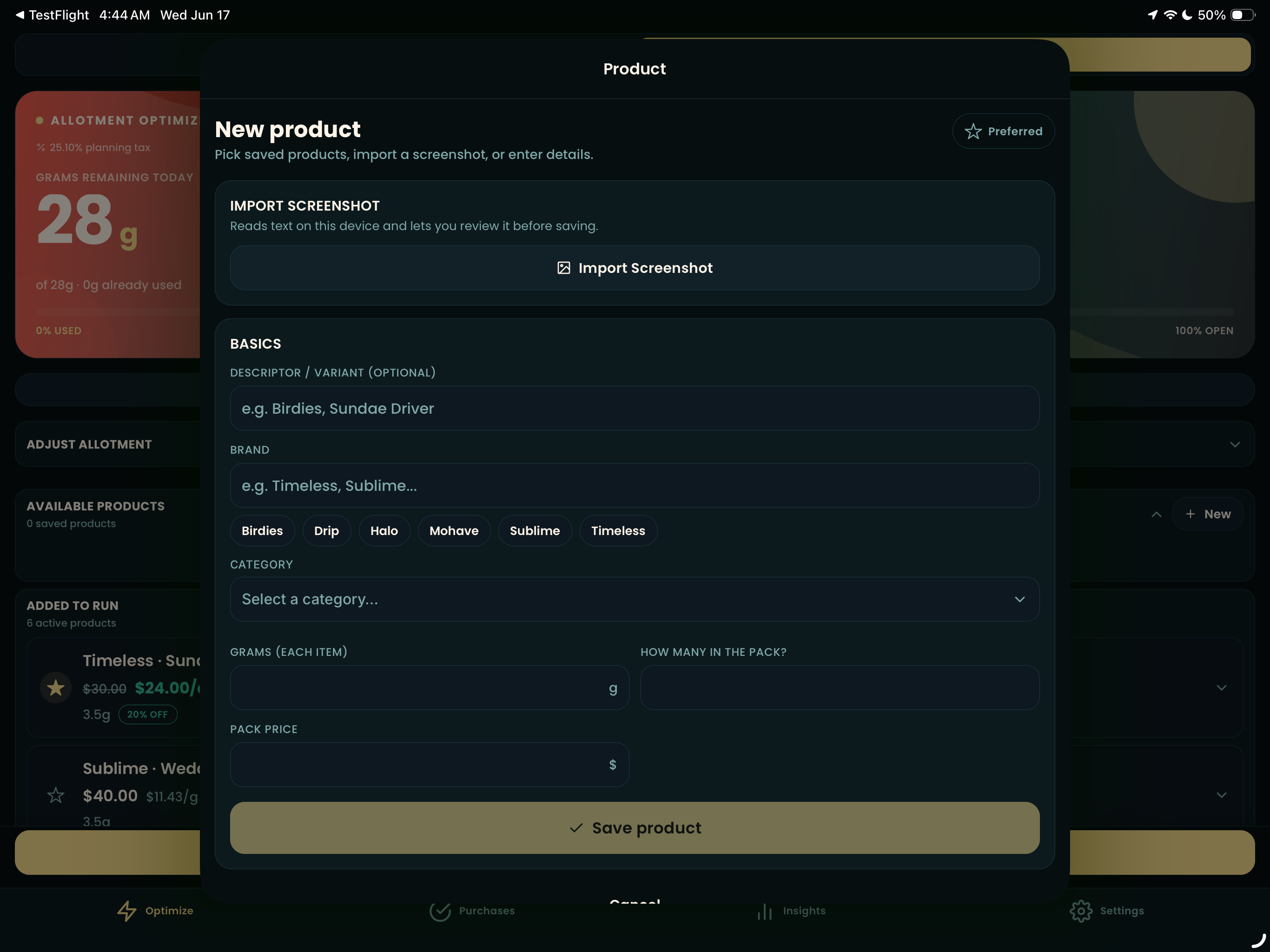Screen dimensions: 1270x952
Task: Save the new product
Action: tap(635, 828)
